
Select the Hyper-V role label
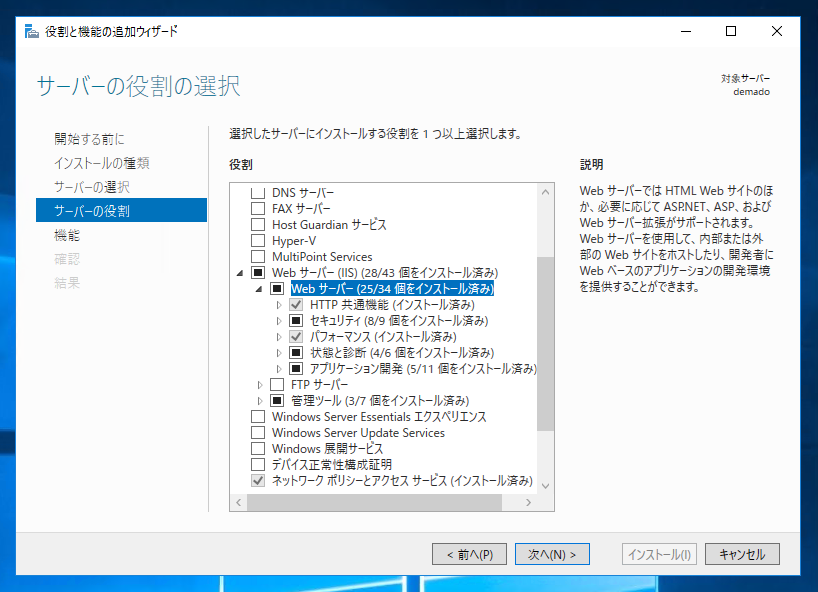(x=294, y=241)
